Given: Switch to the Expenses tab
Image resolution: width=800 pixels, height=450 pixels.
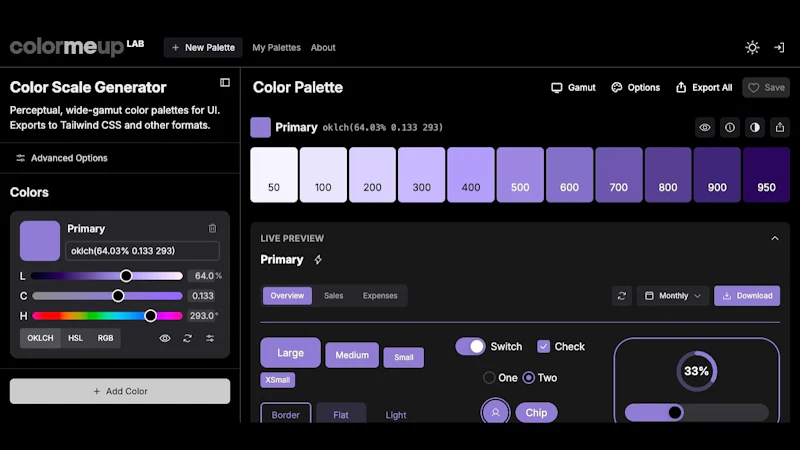Looking at the screenshot, I should point(380,296).
